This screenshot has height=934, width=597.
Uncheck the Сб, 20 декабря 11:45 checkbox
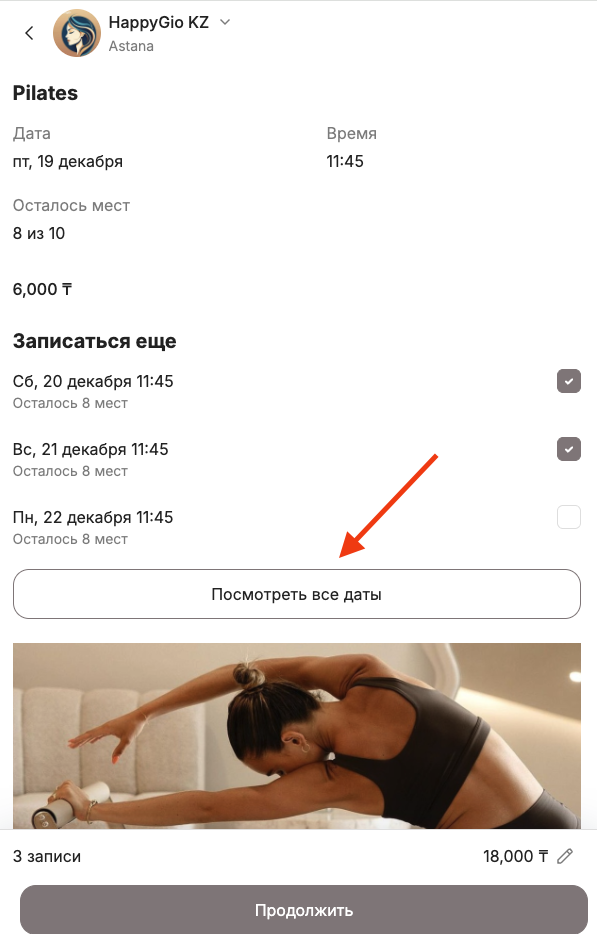tap(568, 381)
